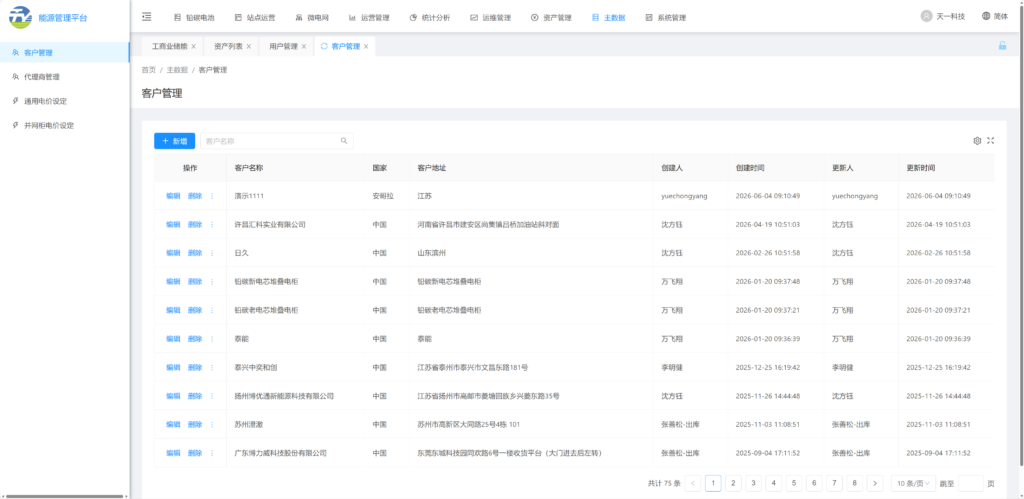Image resolution: width=1024 pixels, height=499 pixels.
Task: Open the 站点运营 top menu
Action: pos(255,18)
